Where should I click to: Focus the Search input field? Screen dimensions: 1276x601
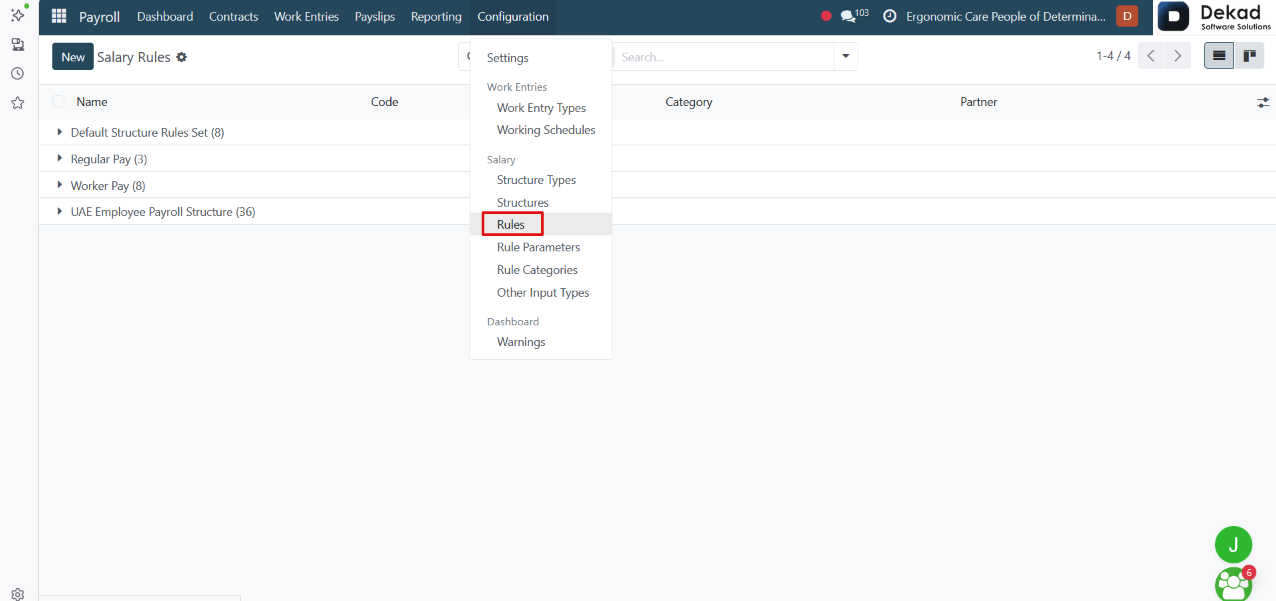(x=724, y=57)
